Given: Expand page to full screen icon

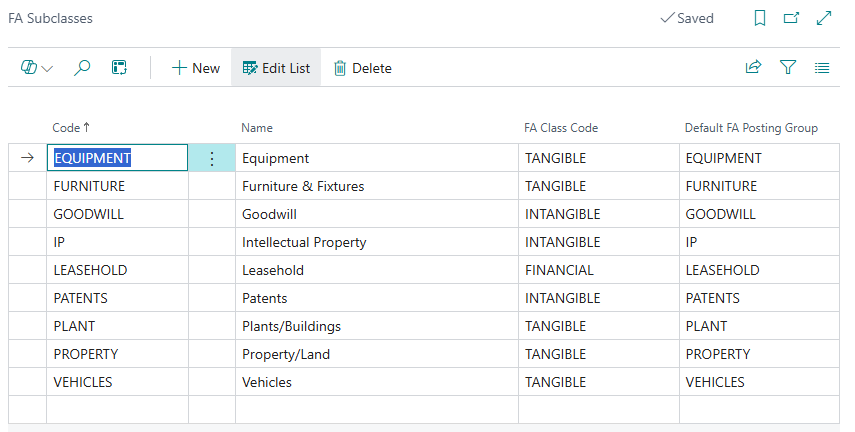Looking at the screenshot, I should coord(824,18).
